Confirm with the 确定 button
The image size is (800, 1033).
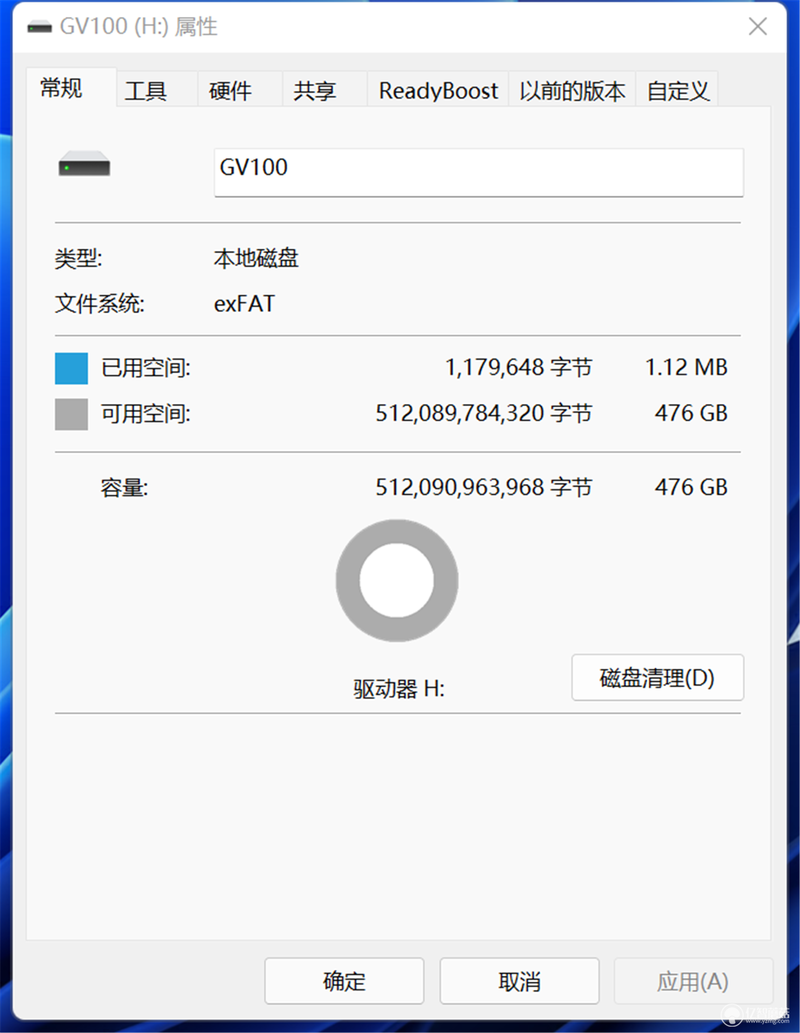pyautogui.click(x=344, y=981)
